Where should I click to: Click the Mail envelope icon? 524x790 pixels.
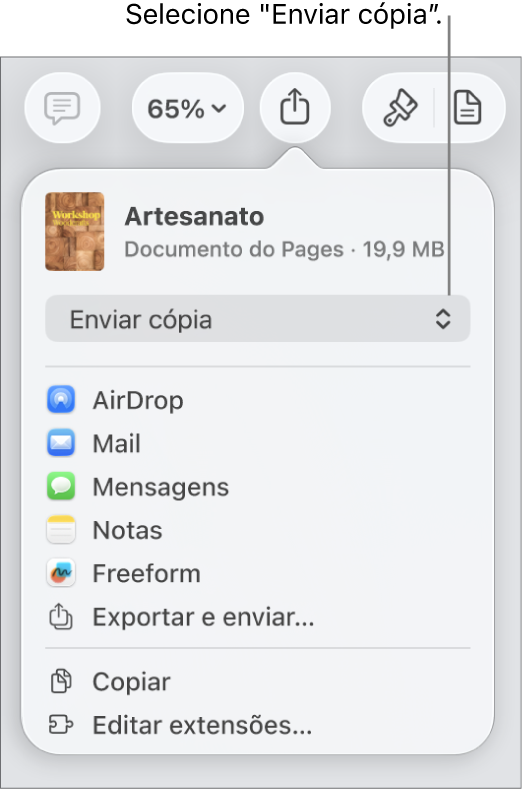pyautogui.click(x=61, y=443)
